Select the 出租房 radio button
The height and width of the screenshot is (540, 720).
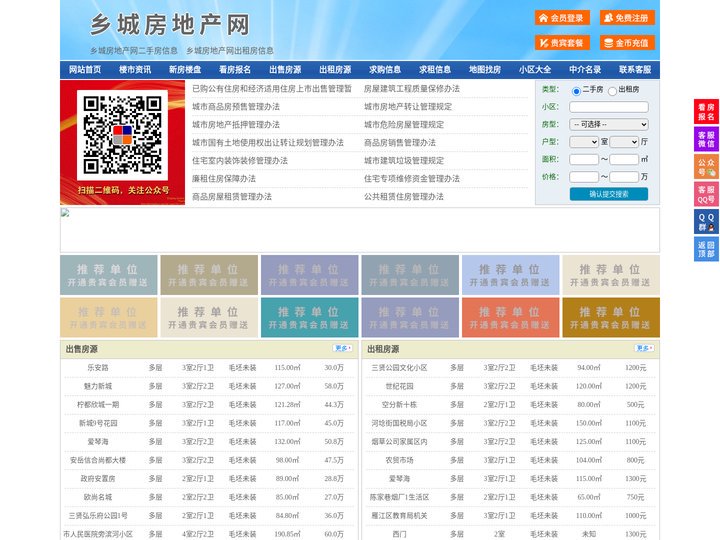click(612, 91)
